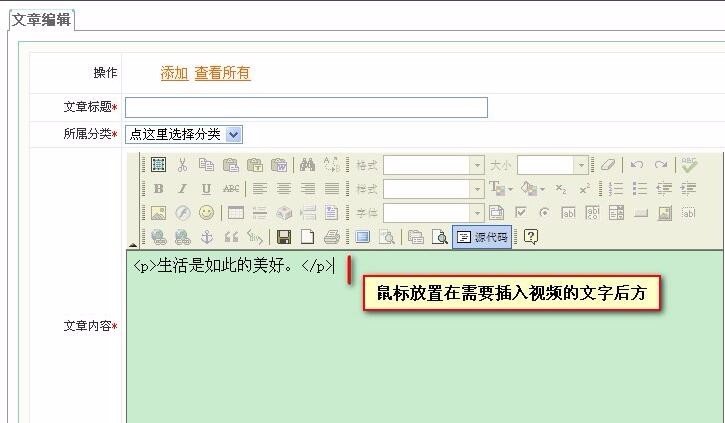Insert a bulleted list
This screenshot has width=725, height=423.
[640, 189]
